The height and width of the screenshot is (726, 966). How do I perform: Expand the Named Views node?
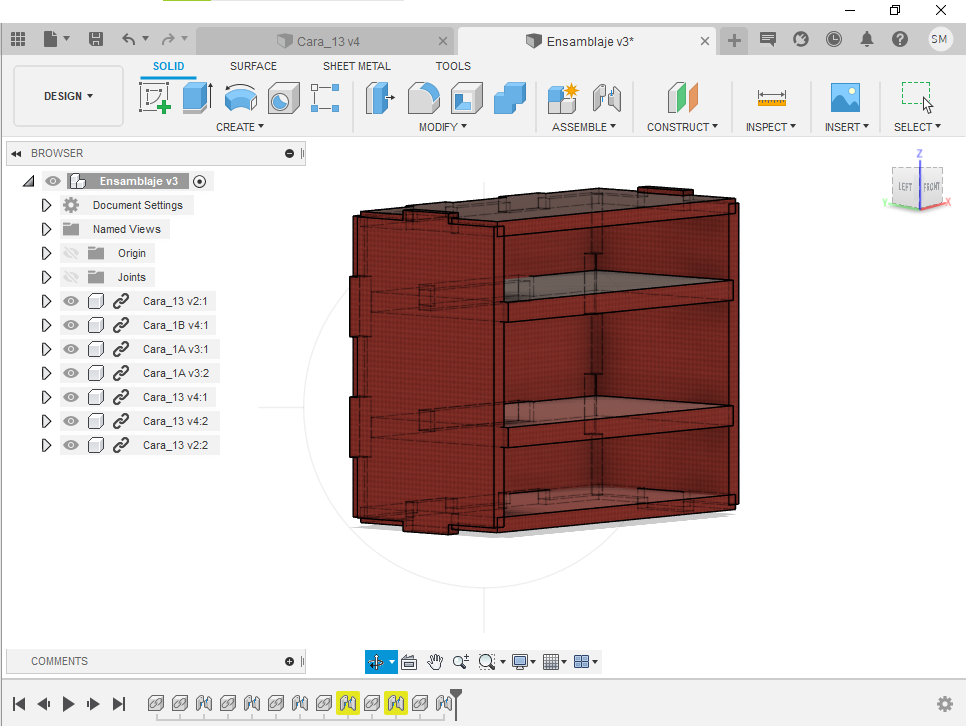point(46,229)
